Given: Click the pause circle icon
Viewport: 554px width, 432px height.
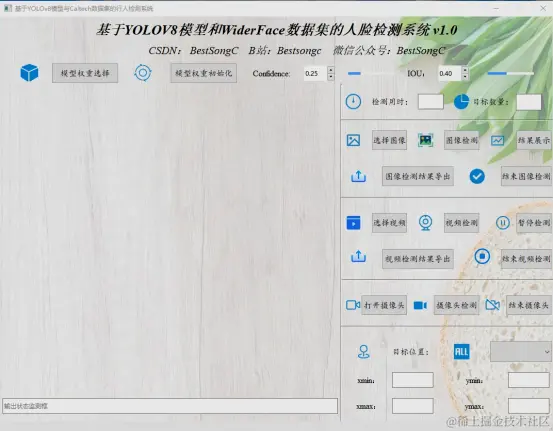Looking at the screenshot, I should click(502, 223).
